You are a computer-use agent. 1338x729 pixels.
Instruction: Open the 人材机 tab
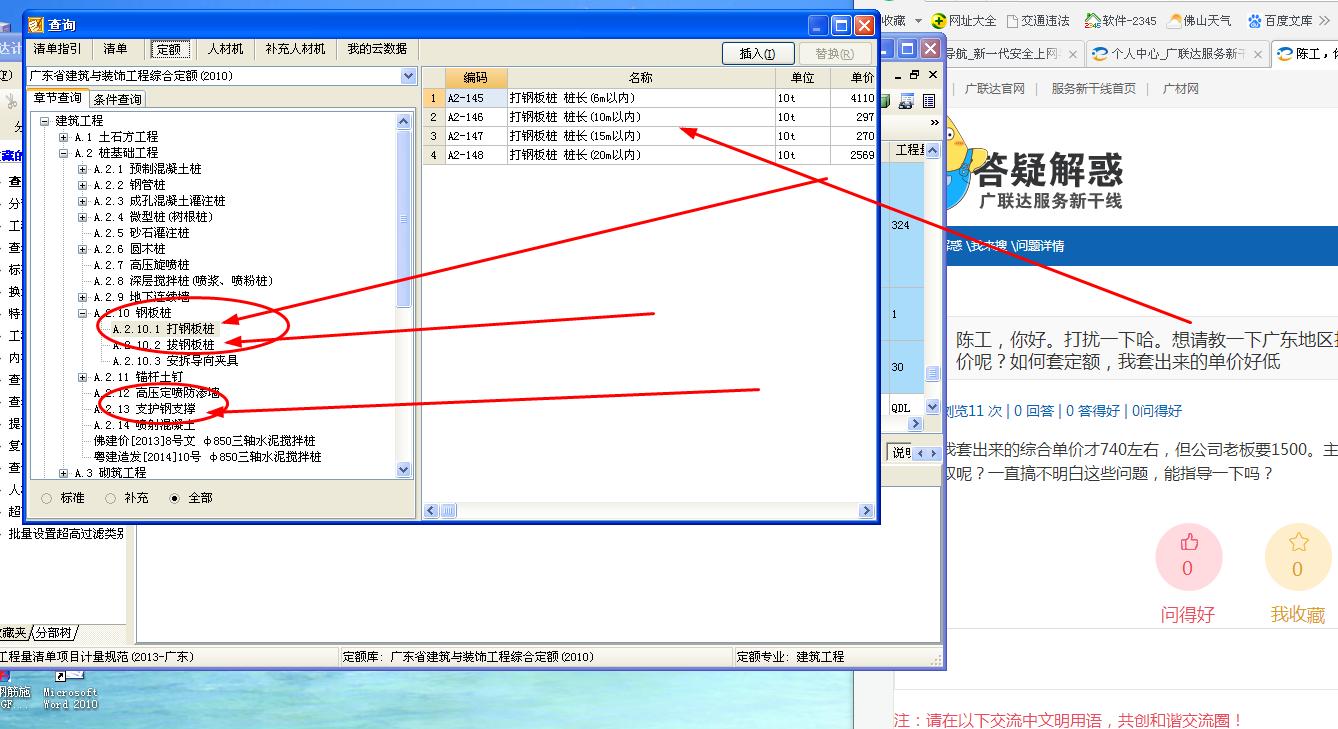pos(225,49)
